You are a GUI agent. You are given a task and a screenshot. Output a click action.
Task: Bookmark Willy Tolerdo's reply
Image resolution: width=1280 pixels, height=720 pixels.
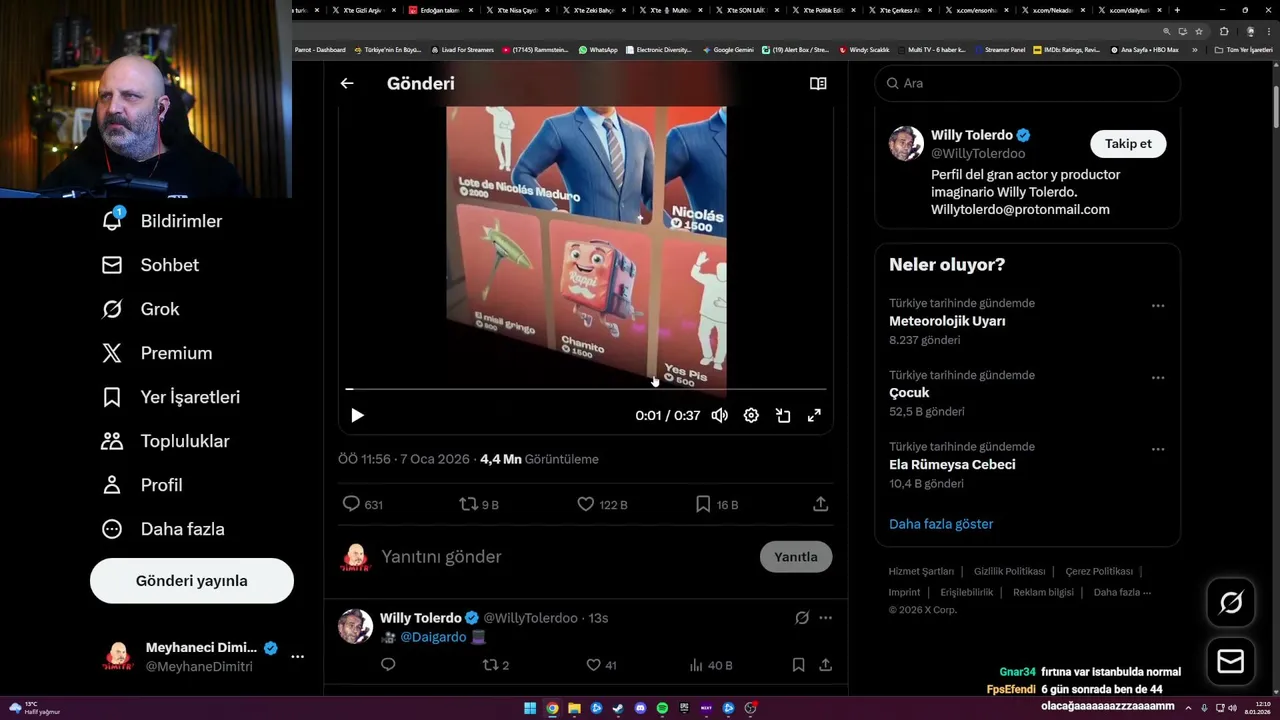click(798, 665)
